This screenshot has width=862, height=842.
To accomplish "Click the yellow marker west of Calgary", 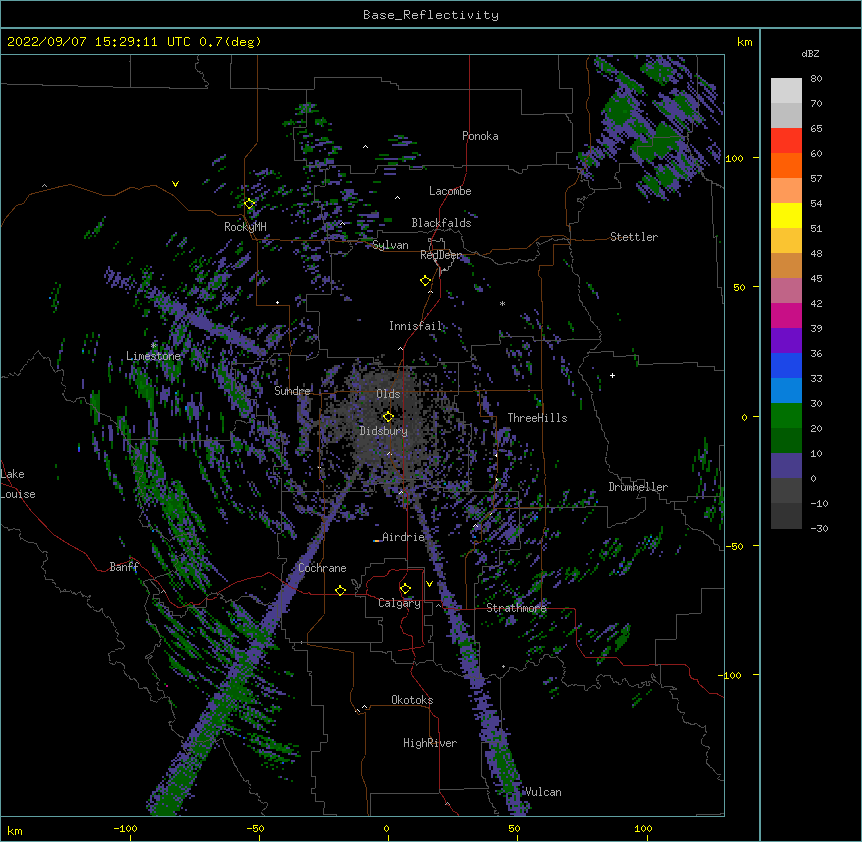I will 340,590.
